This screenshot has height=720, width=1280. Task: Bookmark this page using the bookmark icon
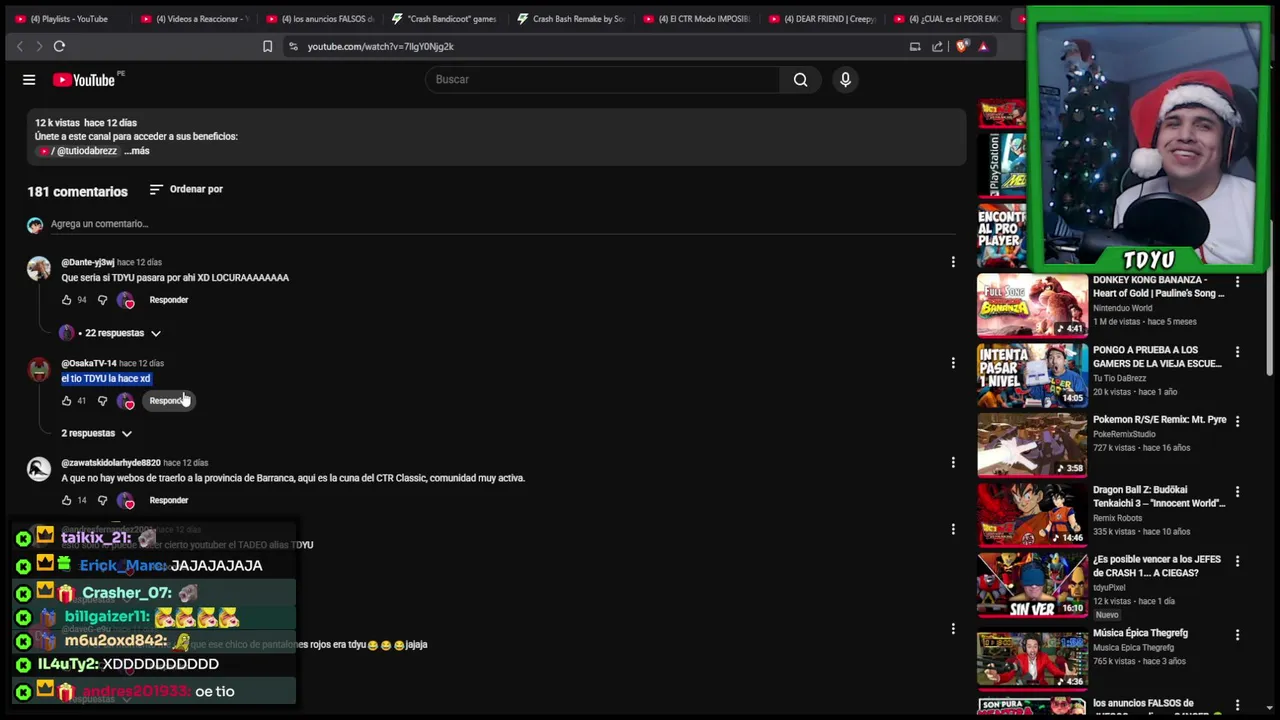coord(267,46)
